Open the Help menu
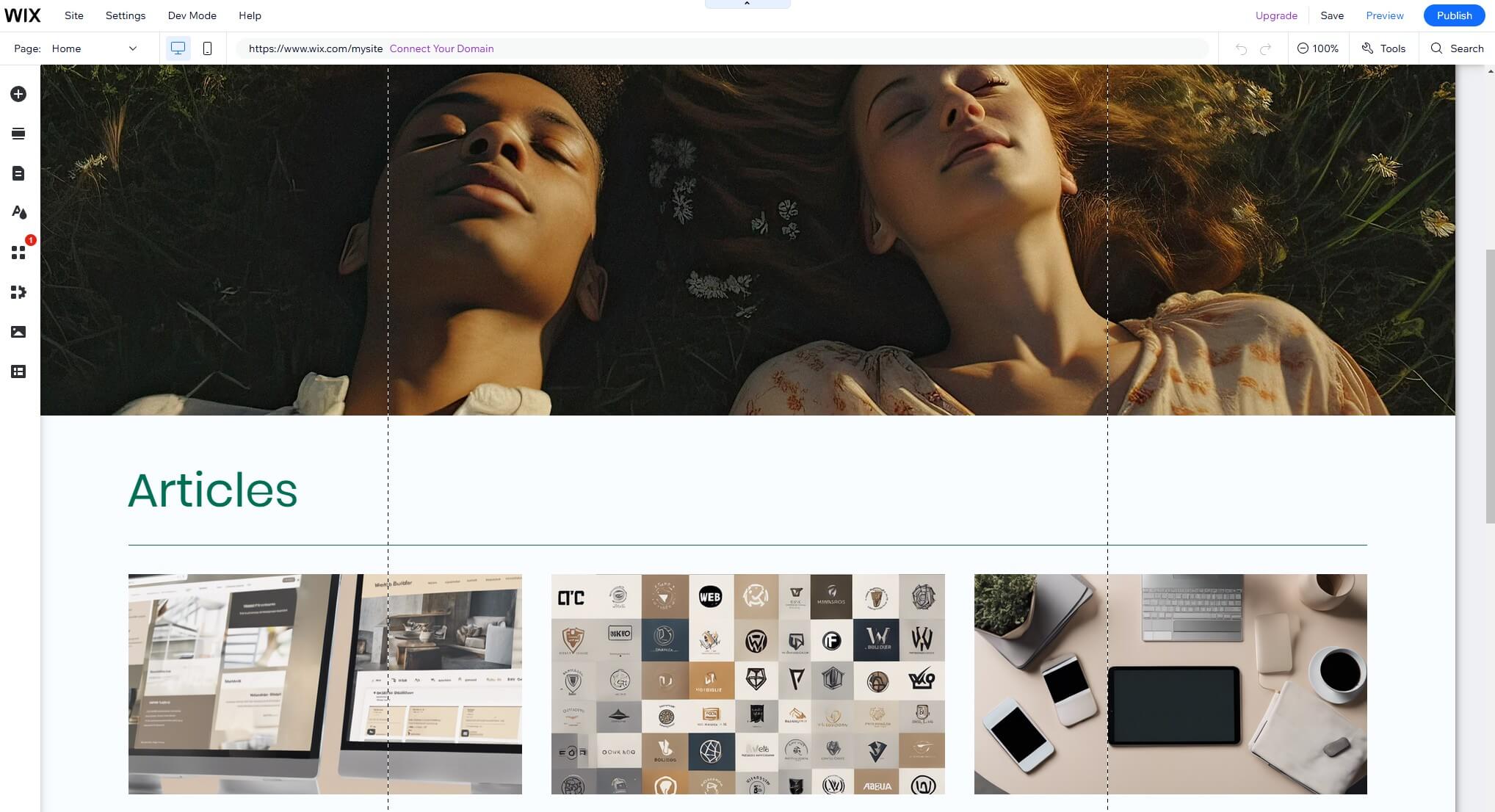1495x812 pixels. (250, 15)
